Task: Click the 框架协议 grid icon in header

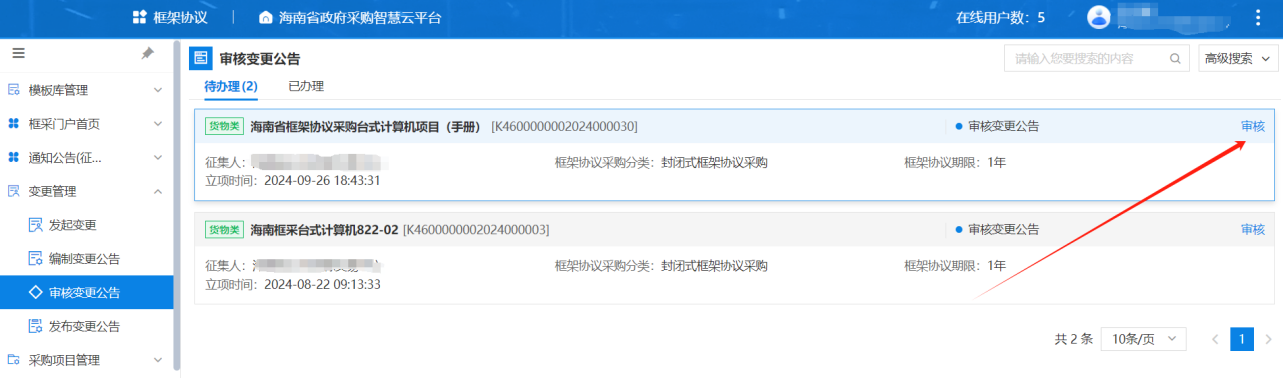Action: 140,17
